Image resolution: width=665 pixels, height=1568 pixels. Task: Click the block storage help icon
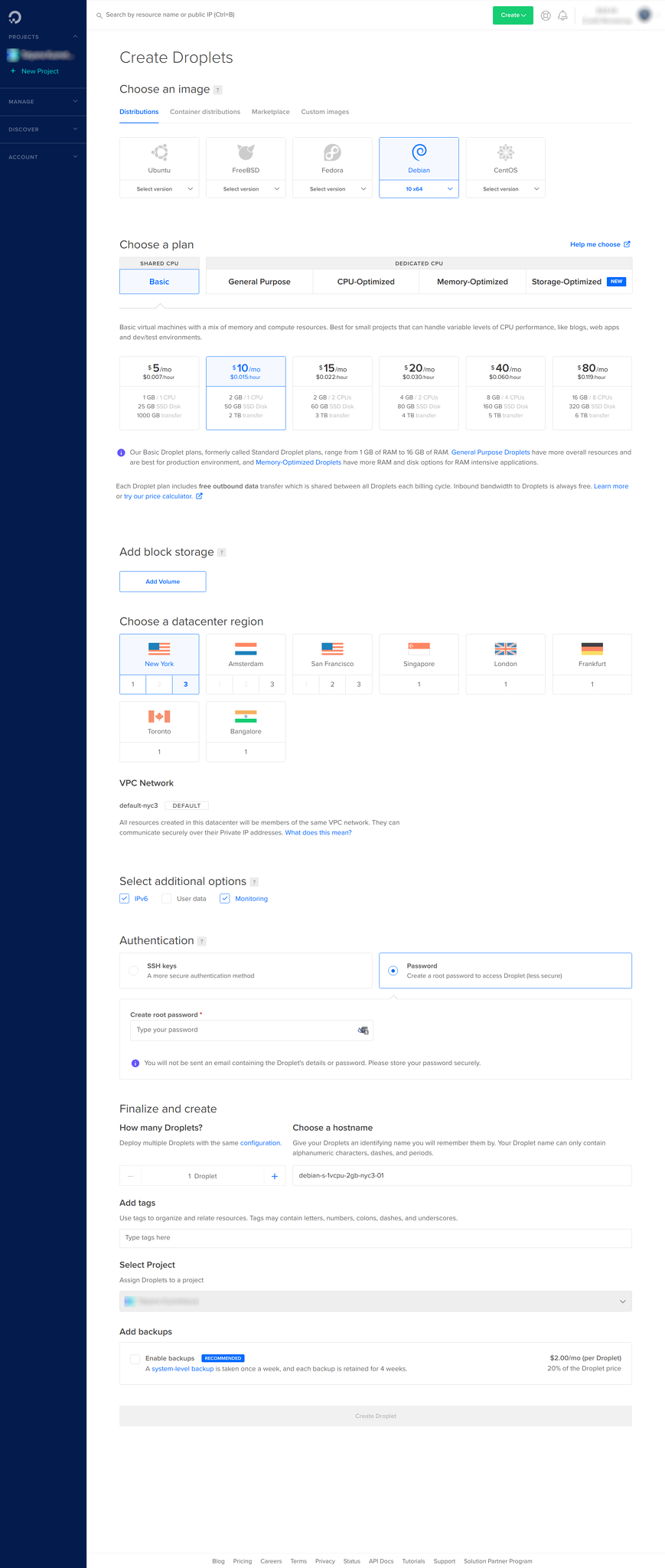pyautogui.click(x=222, y=553)
